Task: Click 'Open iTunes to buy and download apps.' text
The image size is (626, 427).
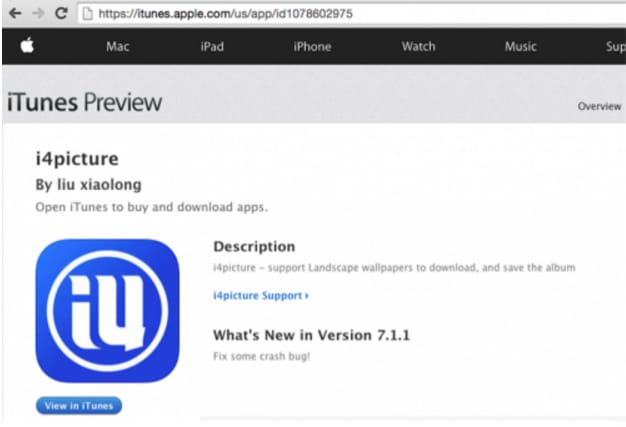Action: tap(152, 207)
